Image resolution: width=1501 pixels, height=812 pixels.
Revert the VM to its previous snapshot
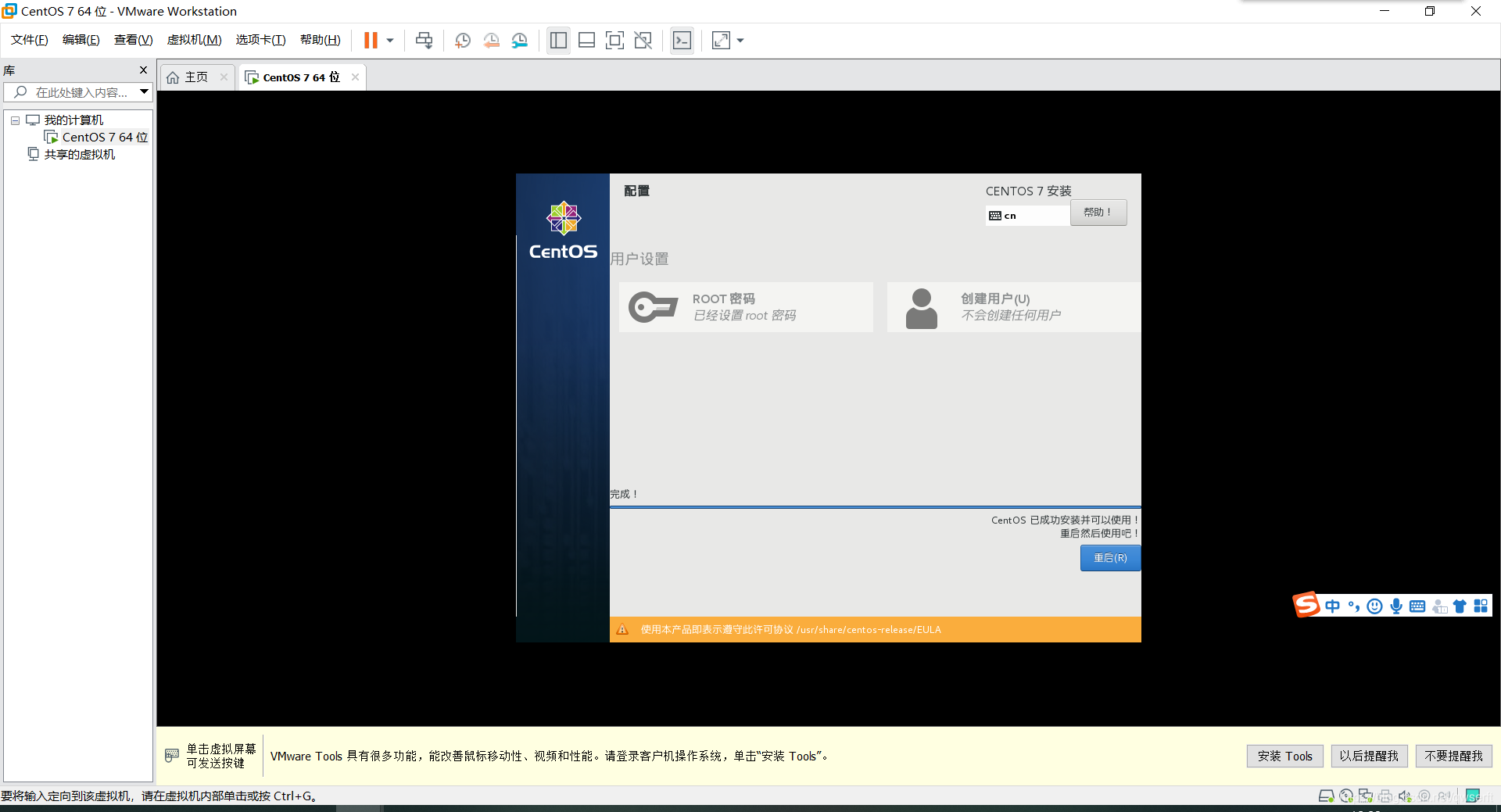(491, 41)
